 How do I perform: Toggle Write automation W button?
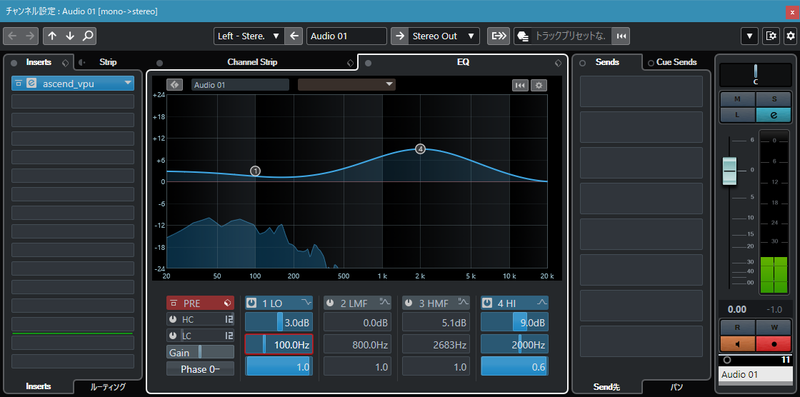coord(773,328)
